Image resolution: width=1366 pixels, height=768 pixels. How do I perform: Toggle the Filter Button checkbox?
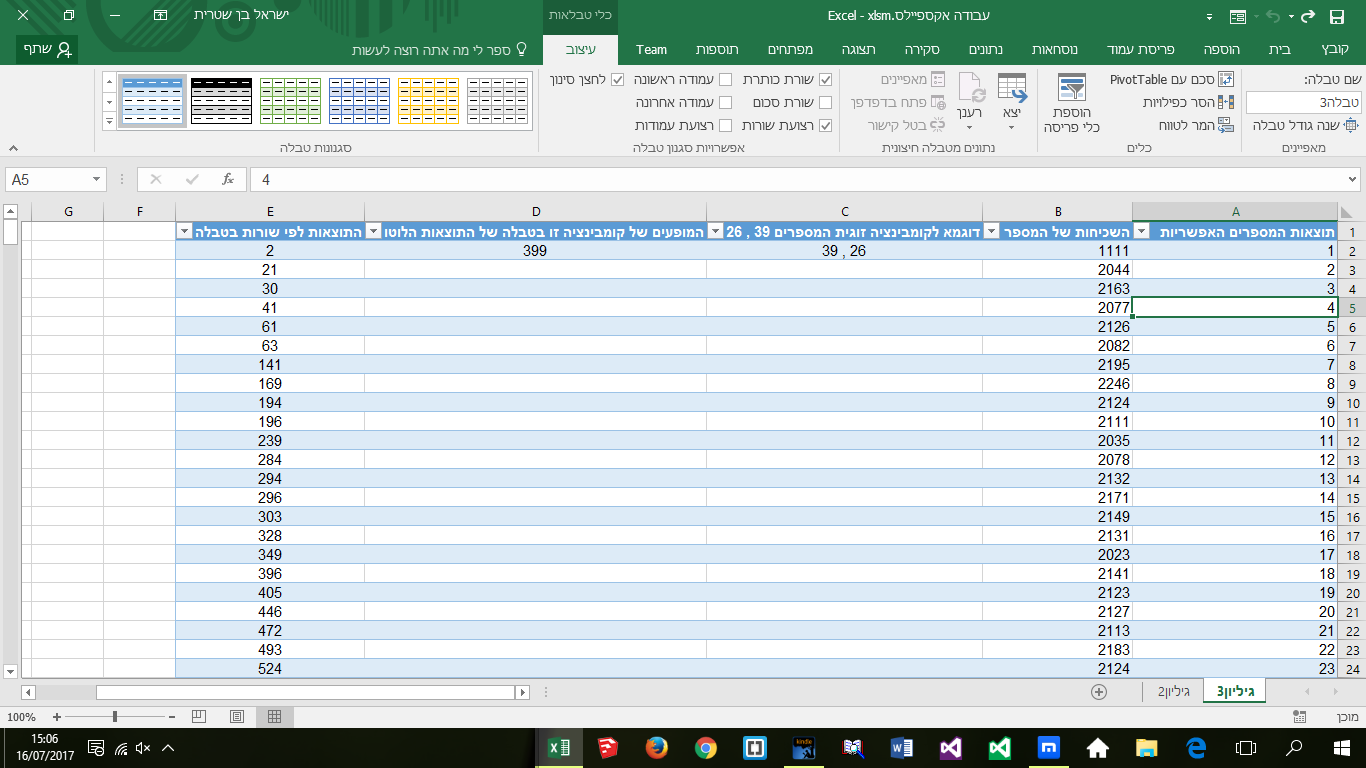pos(617,79)
